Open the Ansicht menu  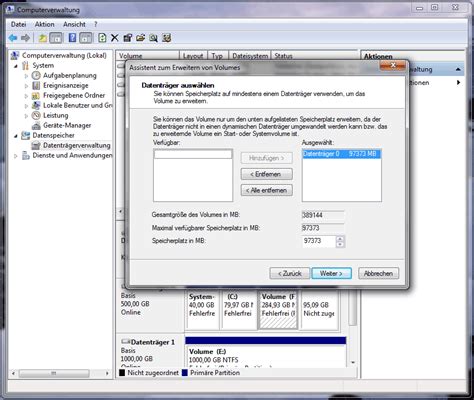click(x=74, y=24)
